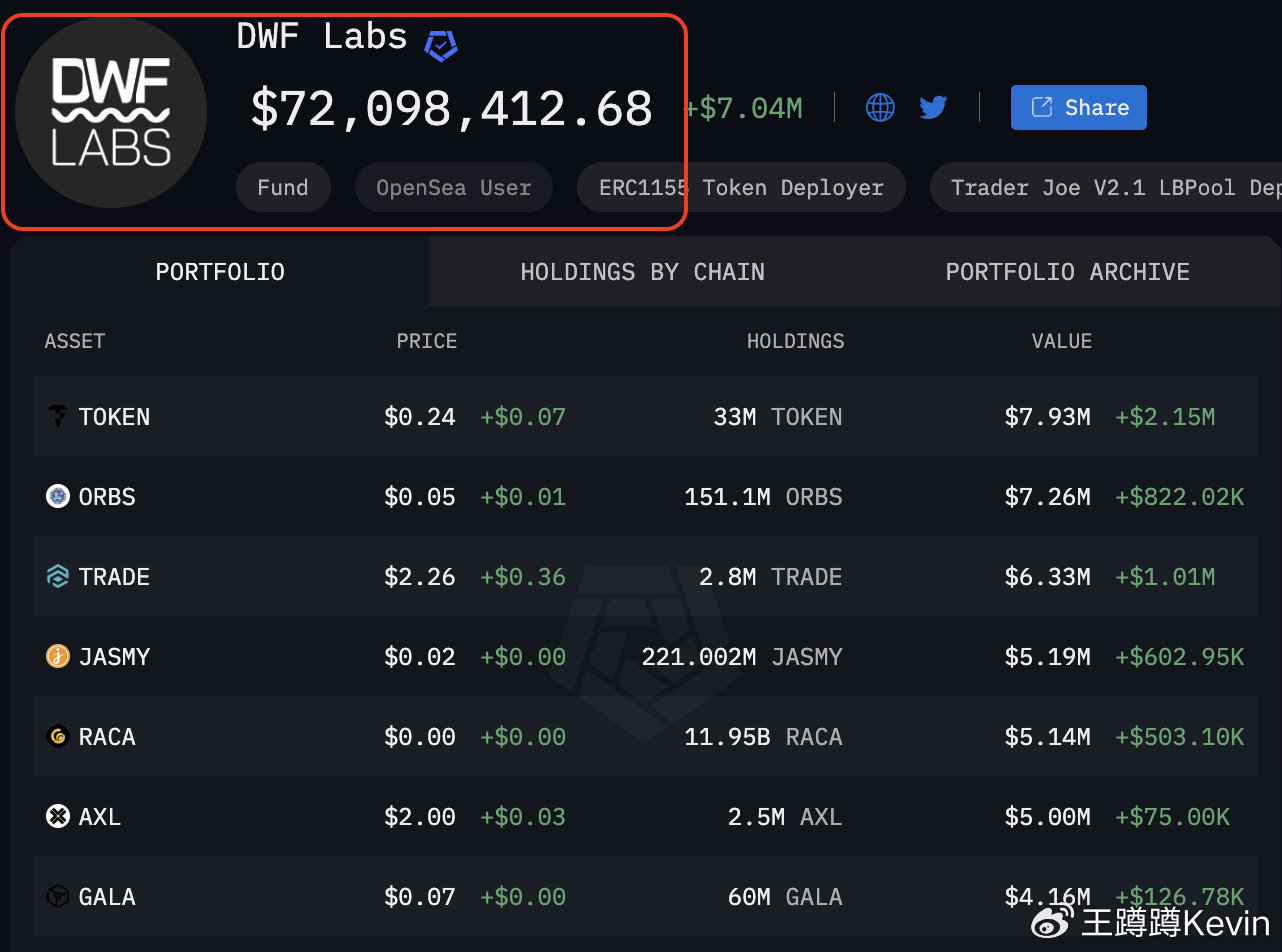Click the +$602.95K value change
The width and height of the screenshot is (1282, 952).
coord(1180,657)
